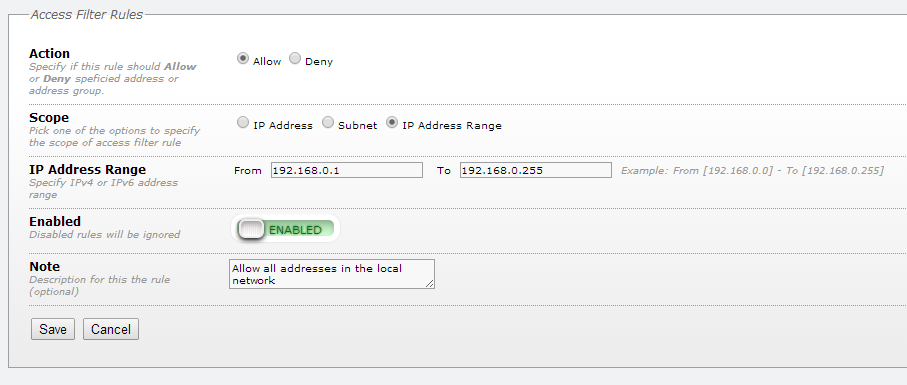Click the green ENABLED switch label
The width and height of the screenshot is (907, 385).
(295, 230)
